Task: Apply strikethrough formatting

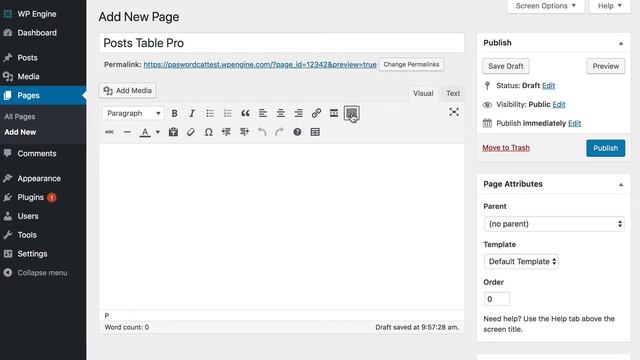Action: tap(109, 132)
